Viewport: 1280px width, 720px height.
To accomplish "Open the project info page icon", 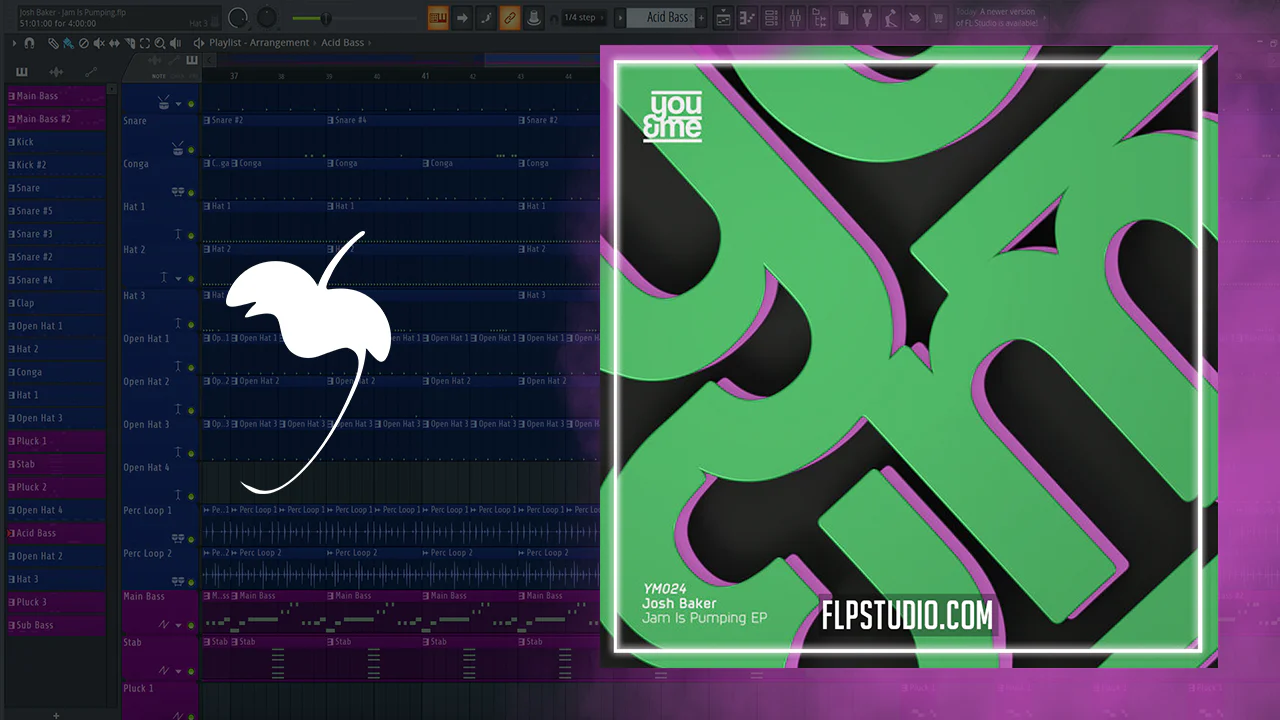I will 844,17.
